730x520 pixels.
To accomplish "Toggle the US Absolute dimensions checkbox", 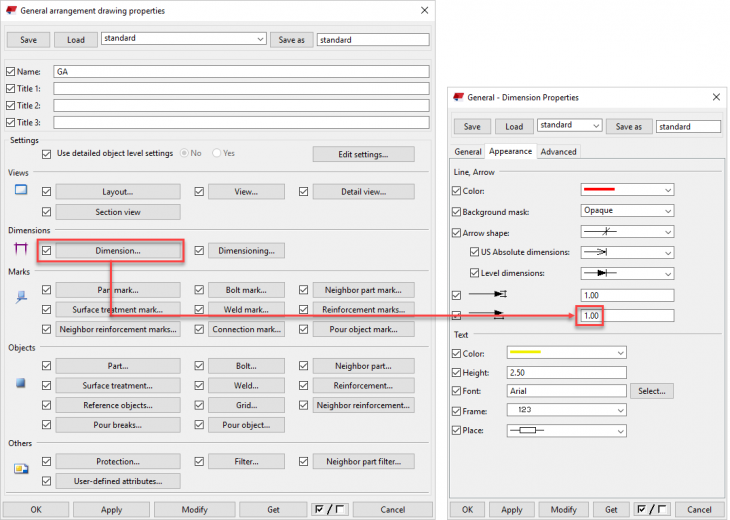I will pyautogui.click(x=474, y=252).
